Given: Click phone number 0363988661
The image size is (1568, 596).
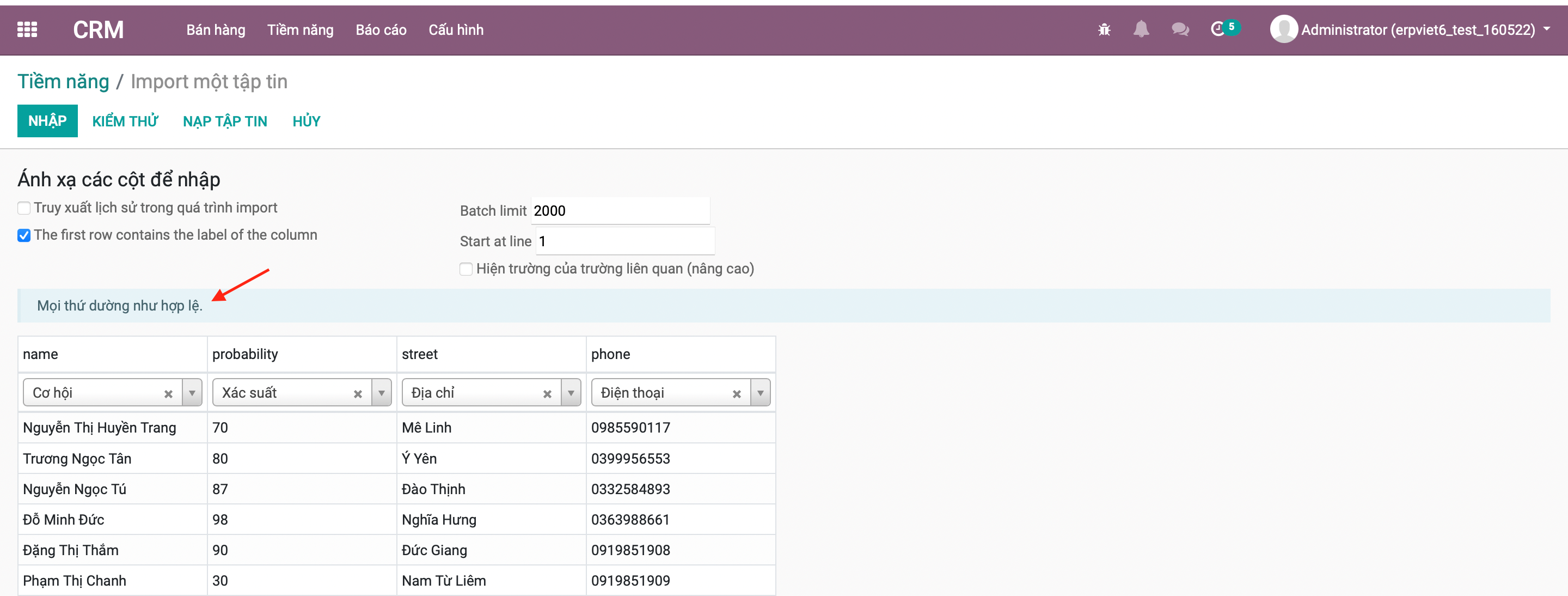Looking at the screenshot, I should (681, 519).
